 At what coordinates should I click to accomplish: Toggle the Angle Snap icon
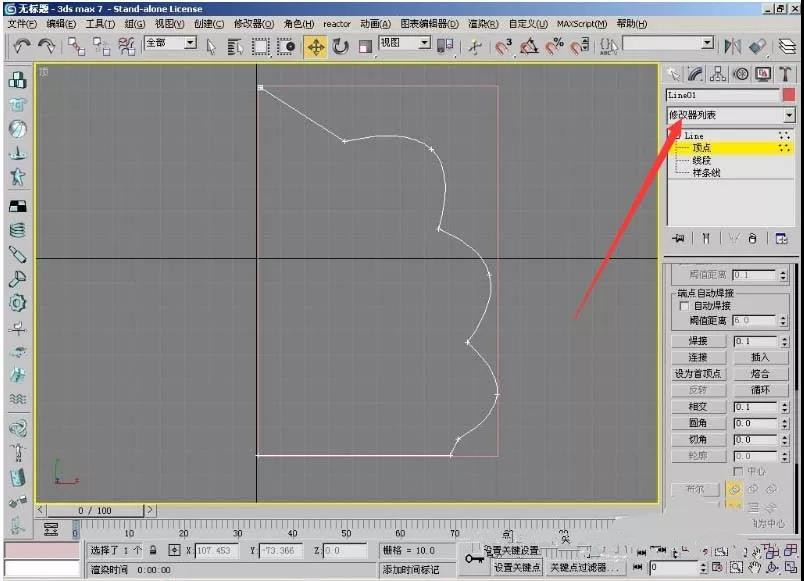click(x=529, y=47)
